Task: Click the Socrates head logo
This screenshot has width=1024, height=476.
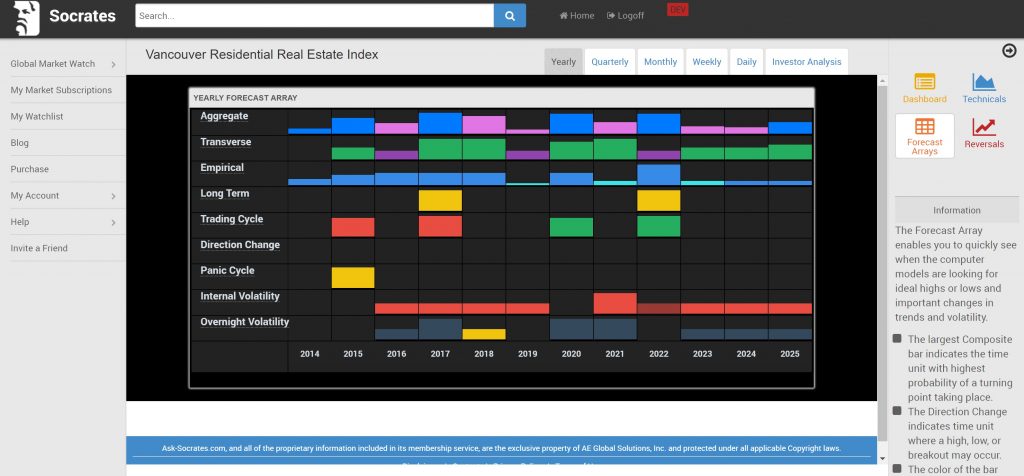Action: tap(27, 17)
